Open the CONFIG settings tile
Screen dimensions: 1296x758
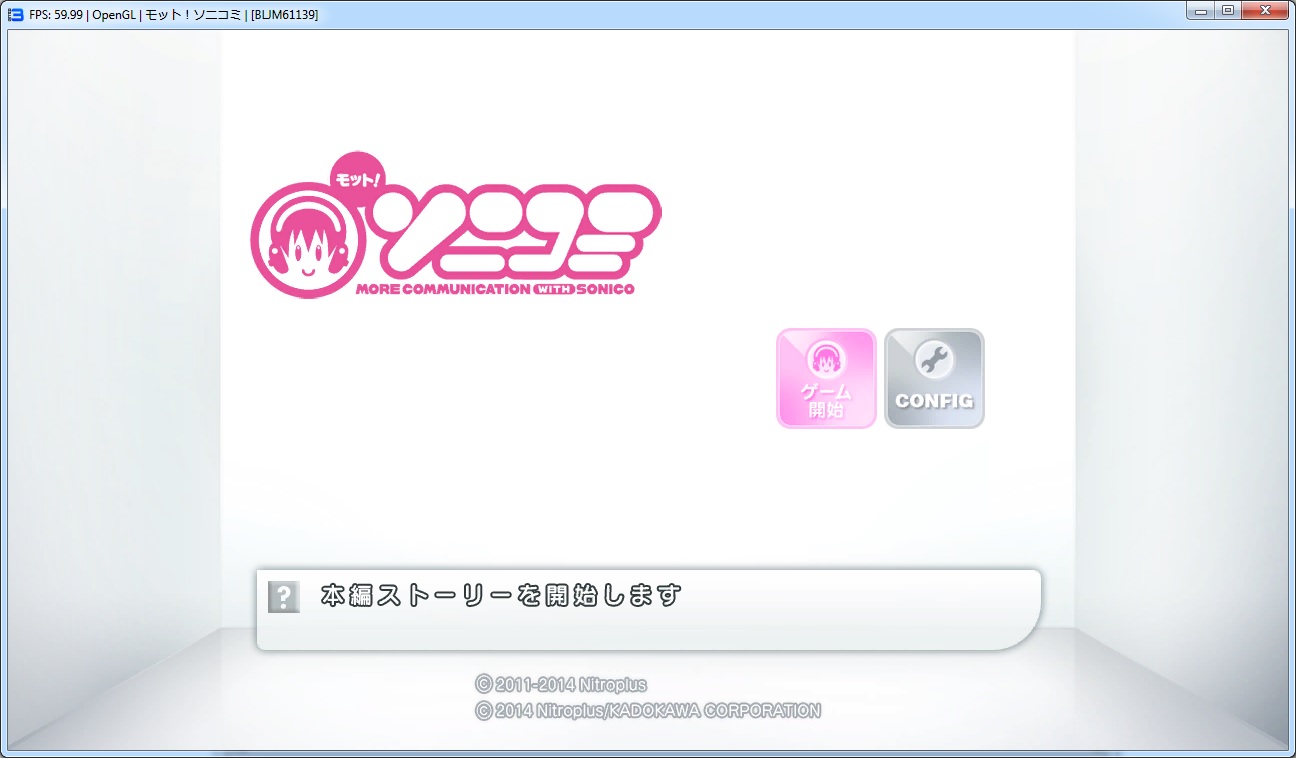pyautogui.click(x=934, y=379)
